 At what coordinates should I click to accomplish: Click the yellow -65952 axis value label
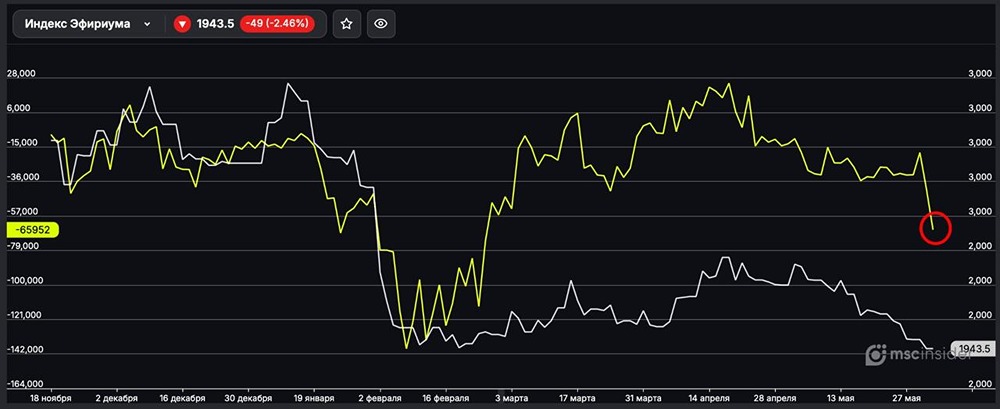pyautogui.click(x=33, y=230)
